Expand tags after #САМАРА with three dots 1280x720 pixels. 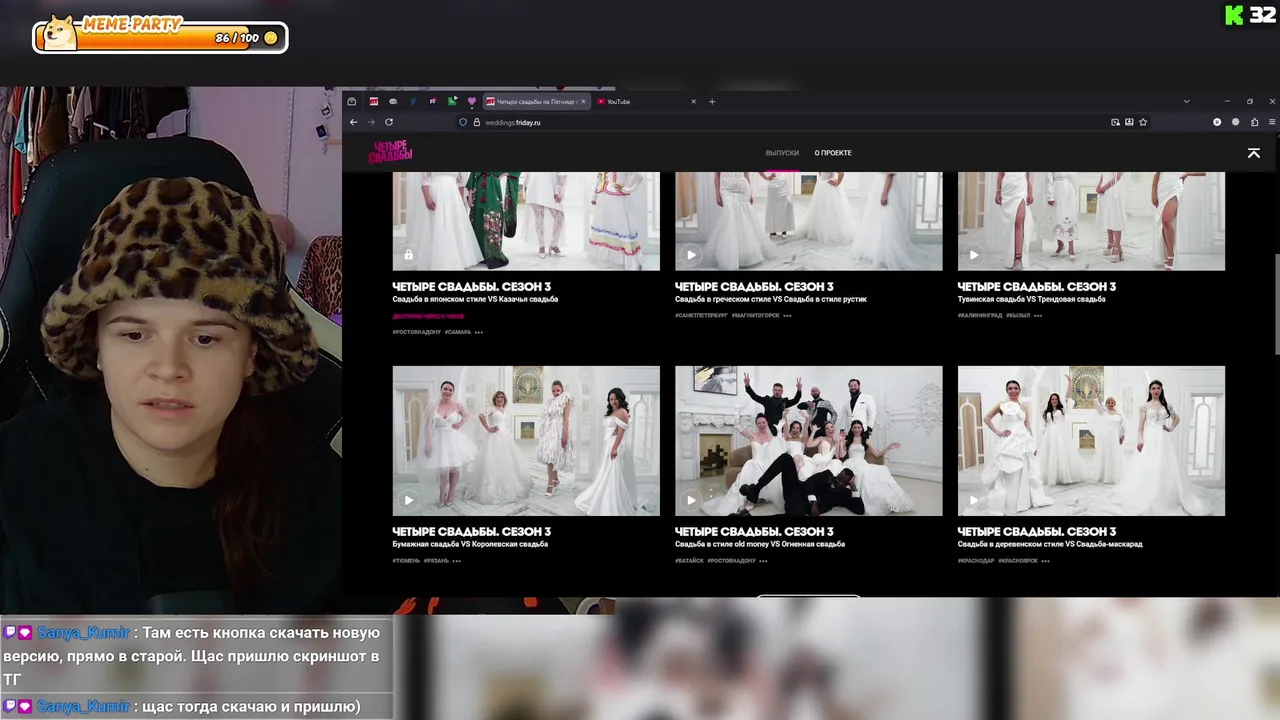click(x=479, y=333)
